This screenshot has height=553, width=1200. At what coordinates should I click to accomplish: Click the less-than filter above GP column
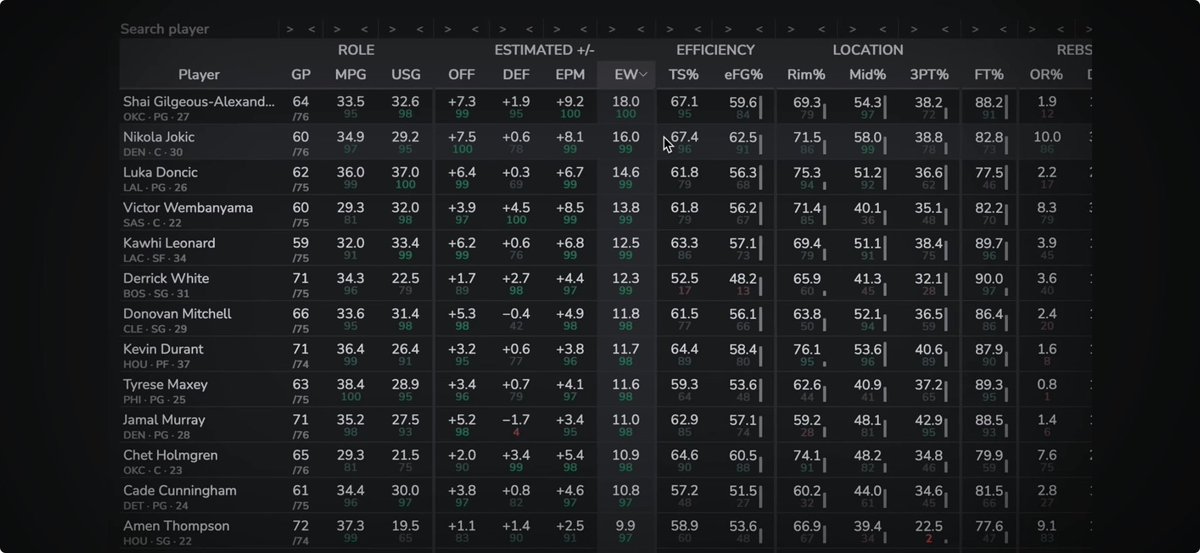pos(312,30)
